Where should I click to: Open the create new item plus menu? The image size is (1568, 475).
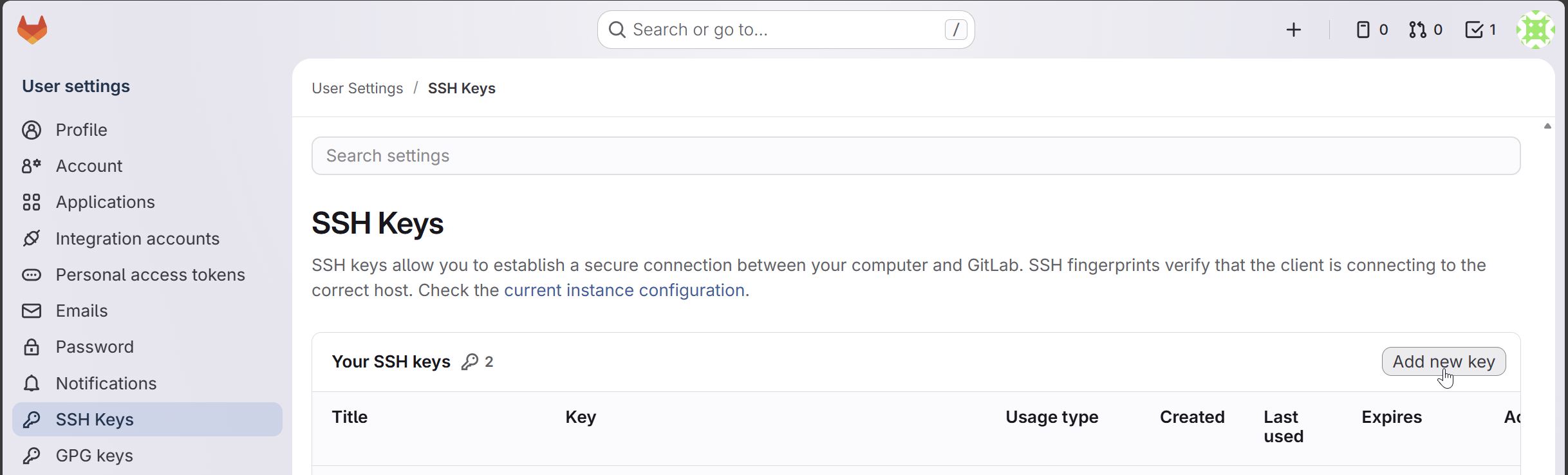pos(1294,29)
